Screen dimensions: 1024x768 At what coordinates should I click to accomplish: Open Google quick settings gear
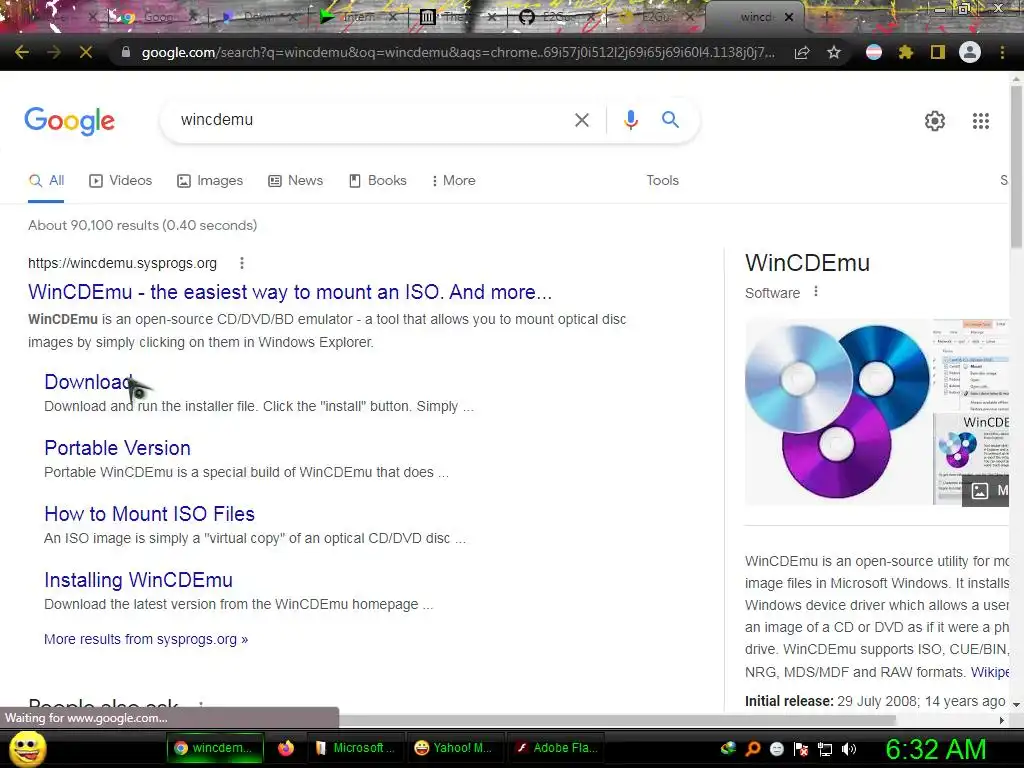pos(935,121)
